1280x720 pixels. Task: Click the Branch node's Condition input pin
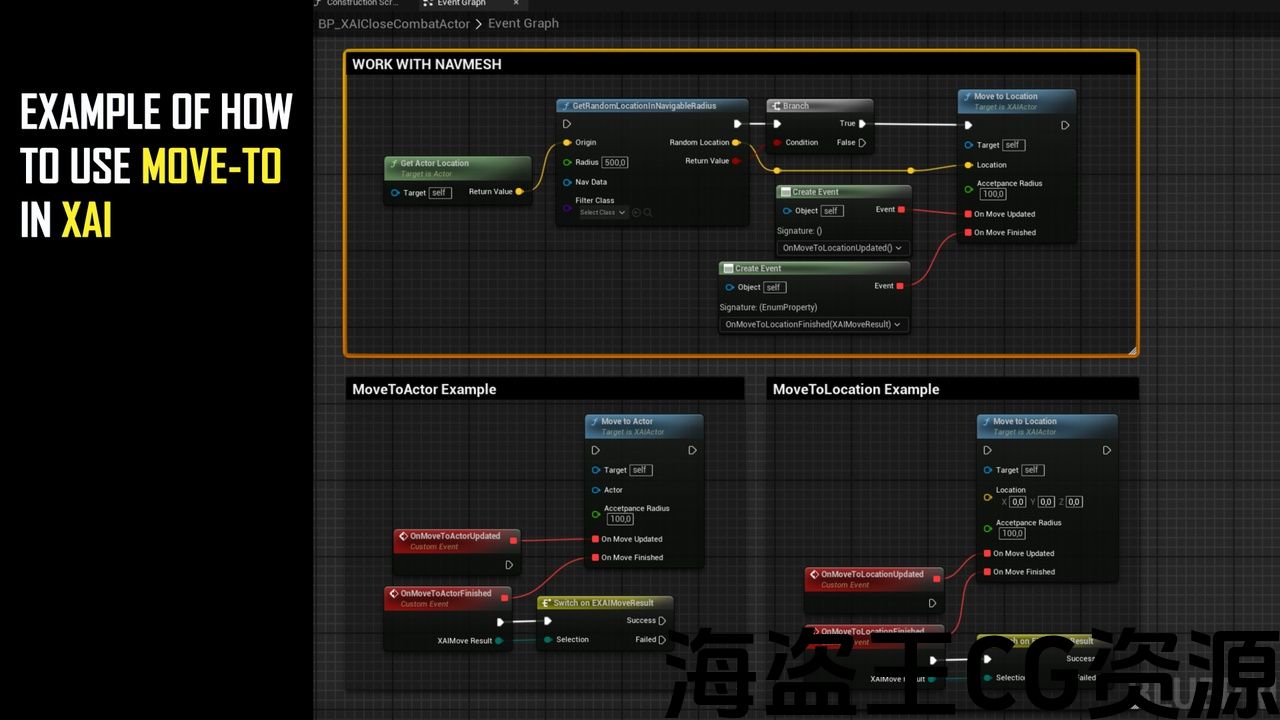[x=777, y=143]
